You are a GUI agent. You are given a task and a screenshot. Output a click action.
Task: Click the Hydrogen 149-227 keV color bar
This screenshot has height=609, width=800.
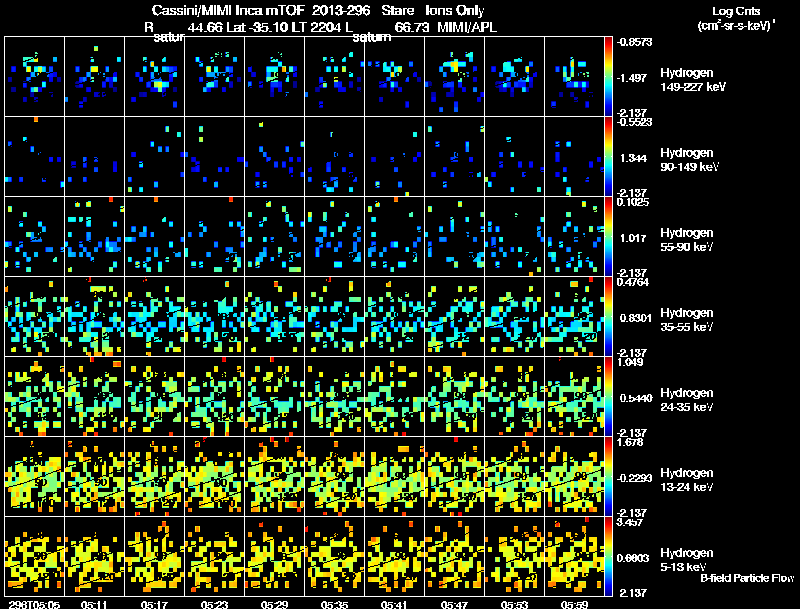click(608, 77)
